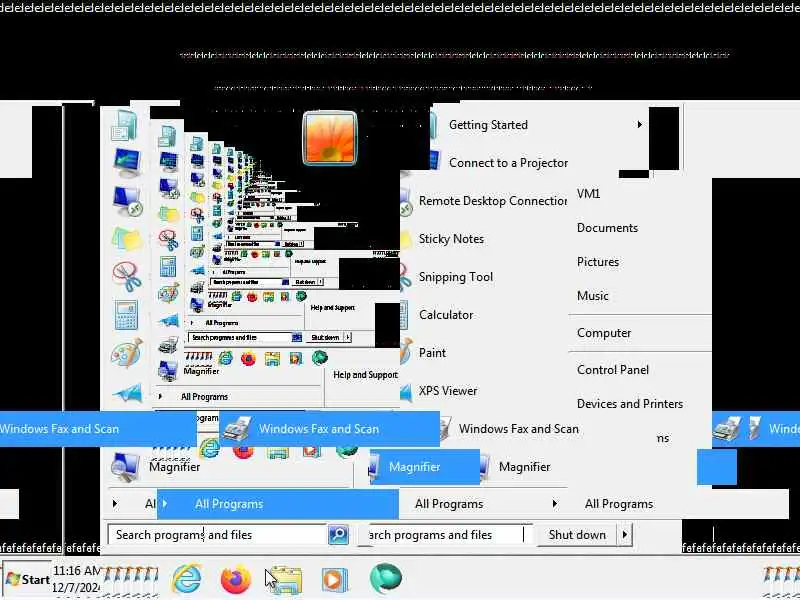
Task: Click the largest Sticky Notes icon
Action: click(127, 239)
